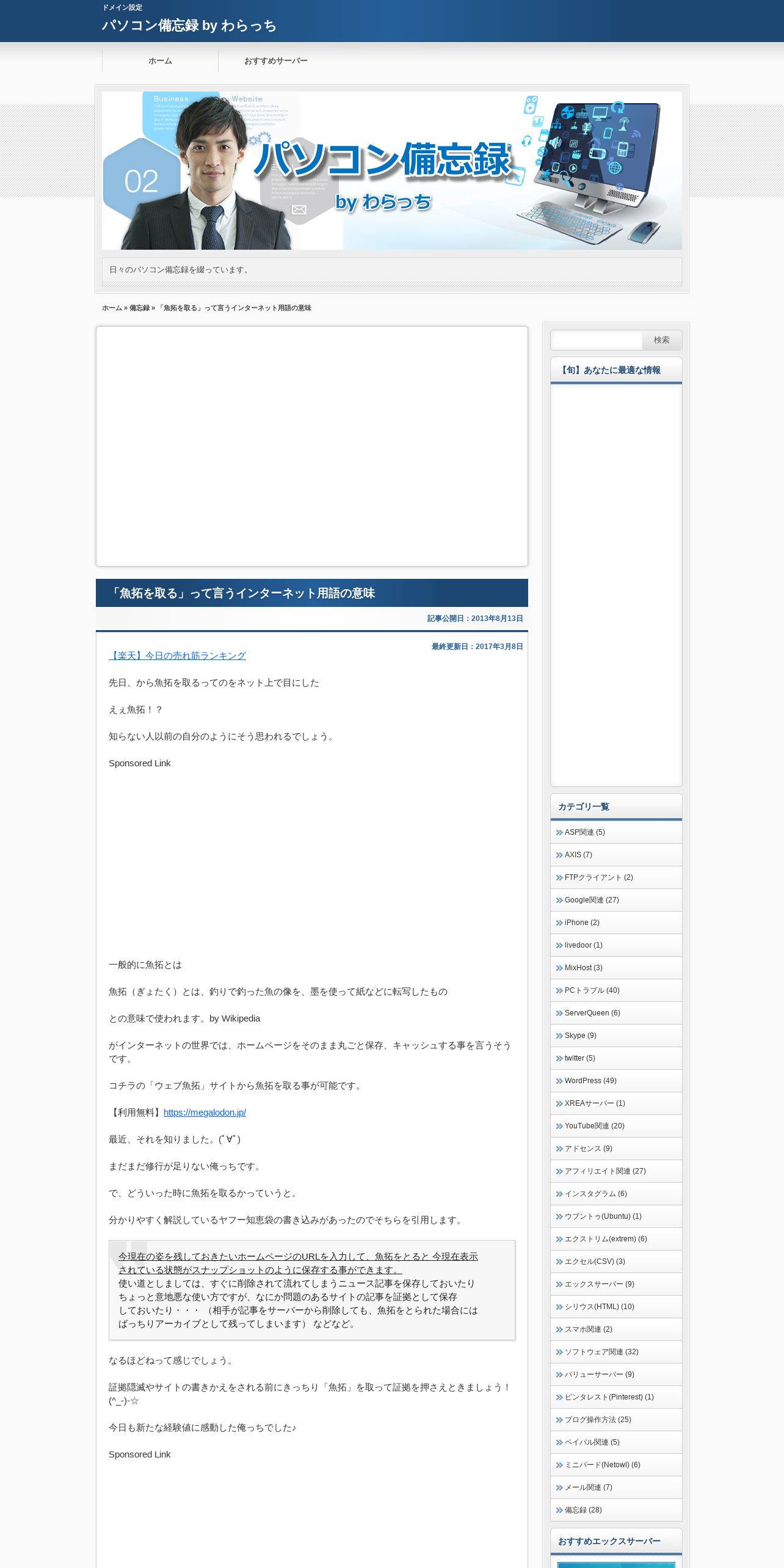This screenshot has height=1568, width=784.
Task: Open the エックスサーバー (9) category
Action: tap(616, 1284)
